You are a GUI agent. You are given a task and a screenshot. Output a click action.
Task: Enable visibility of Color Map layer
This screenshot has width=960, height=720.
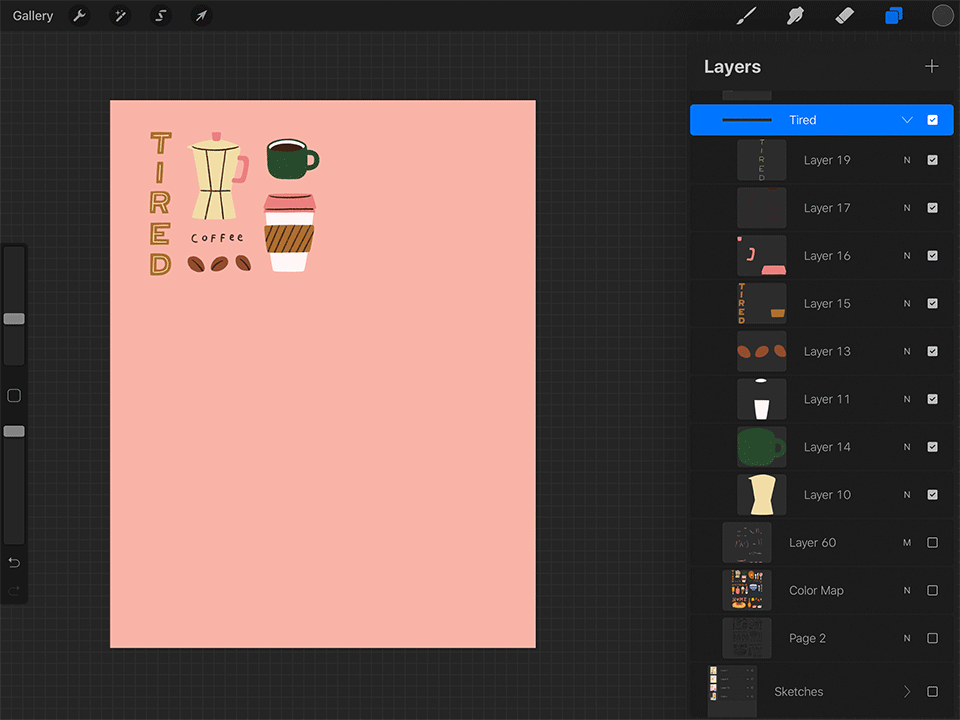(x=932, y=590)
